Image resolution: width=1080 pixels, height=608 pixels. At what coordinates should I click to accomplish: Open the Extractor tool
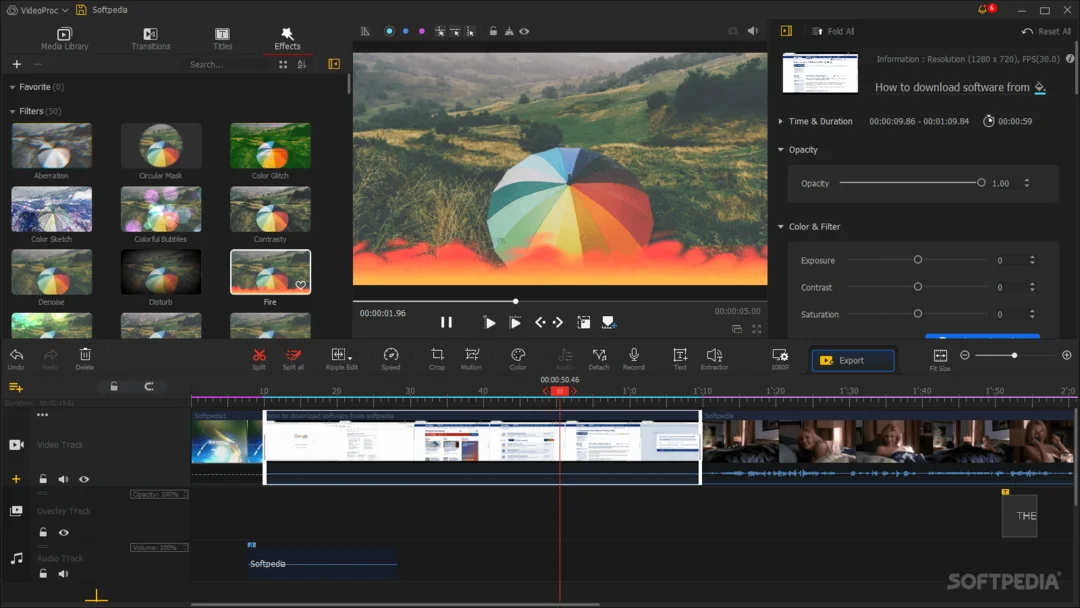tap(714, 359)
